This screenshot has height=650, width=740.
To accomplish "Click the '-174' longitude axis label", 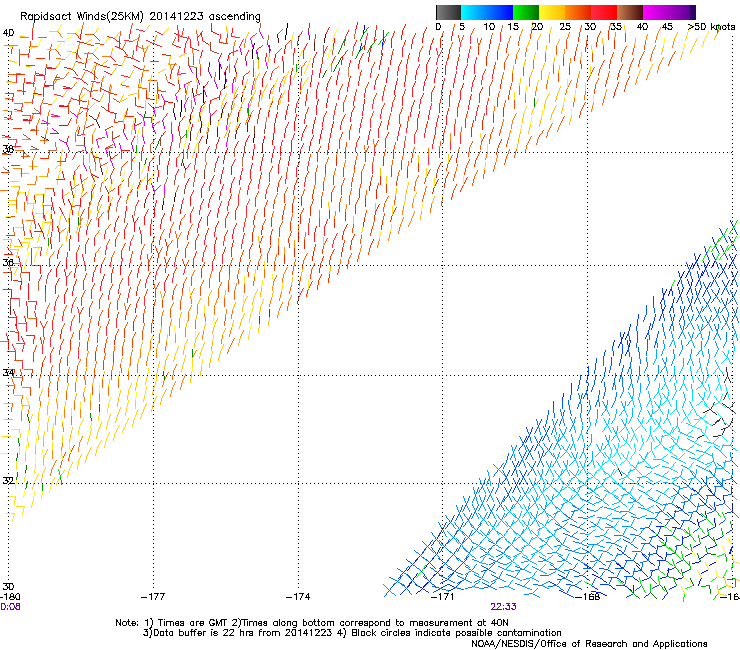I will pos(298,597).
